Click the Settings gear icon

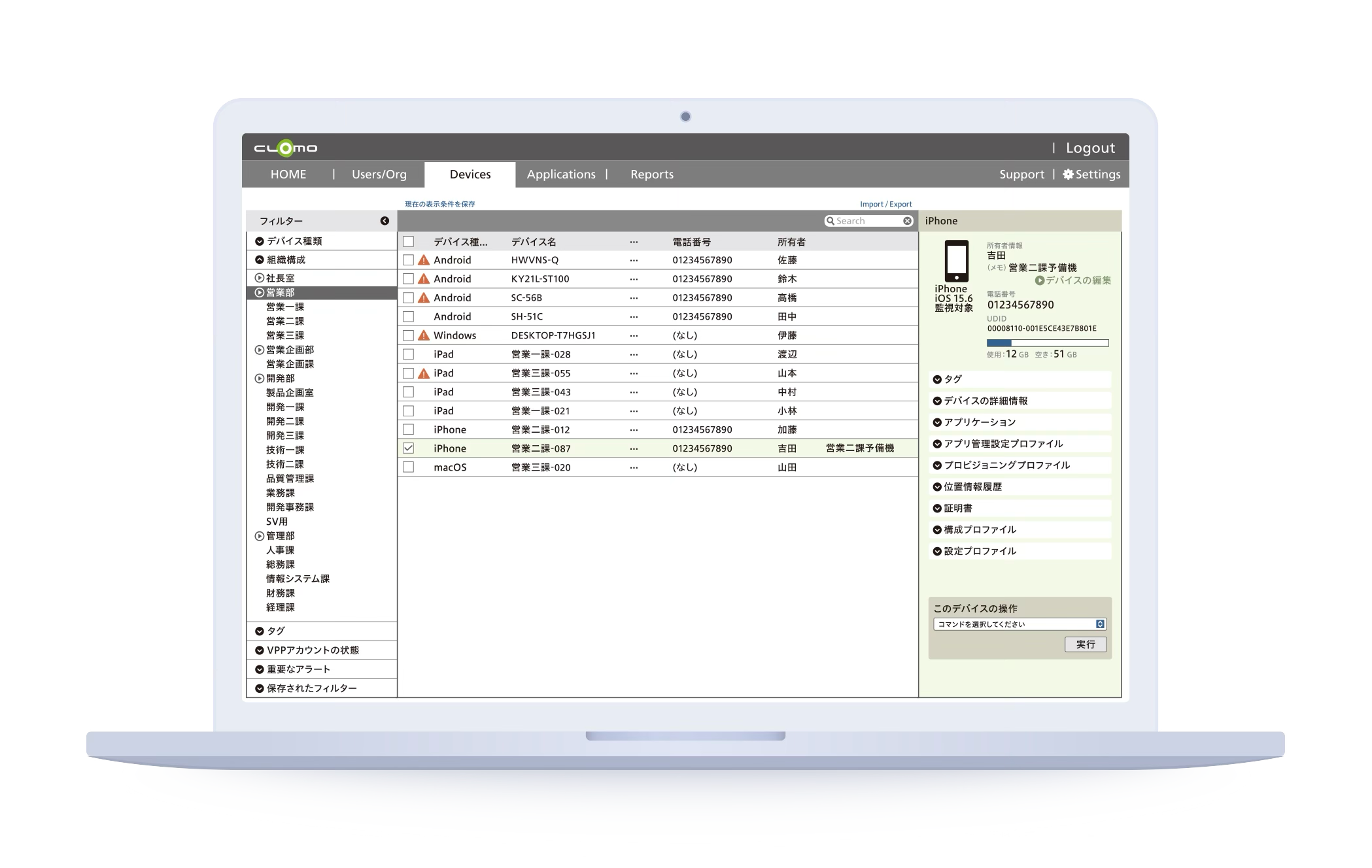coord(1068,175)
